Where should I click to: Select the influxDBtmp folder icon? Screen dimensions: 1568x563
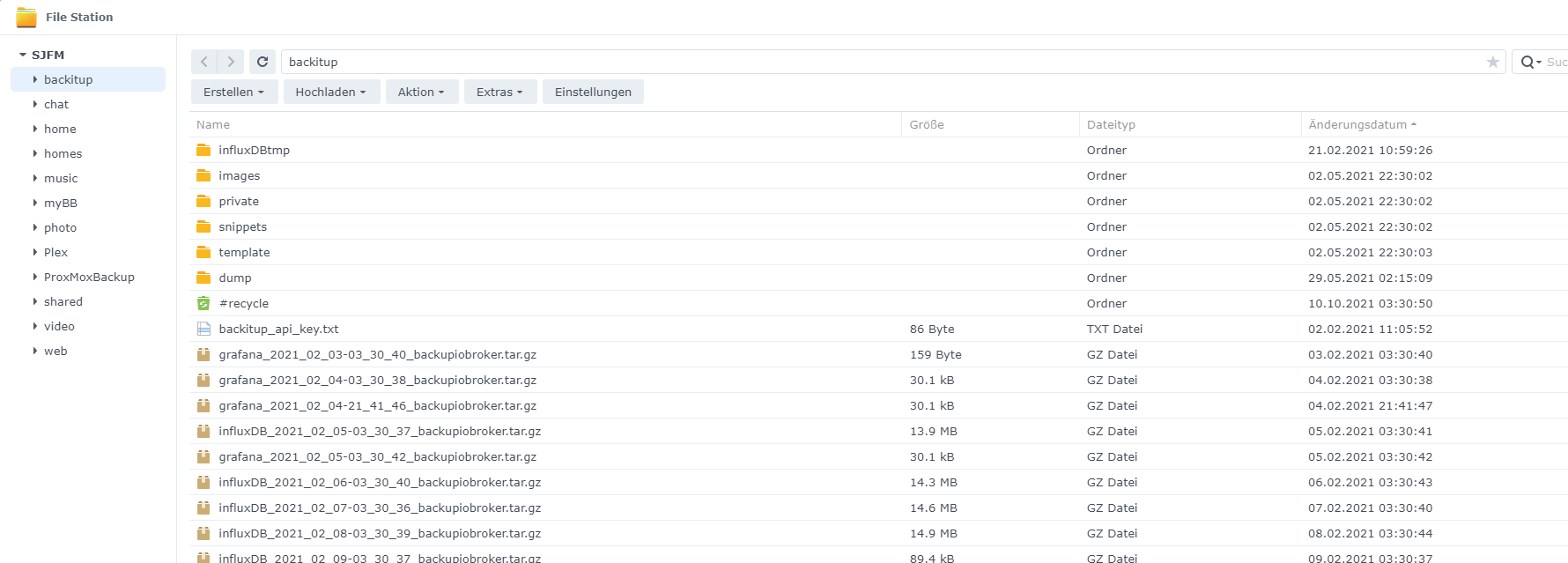[x=203, y=150]
